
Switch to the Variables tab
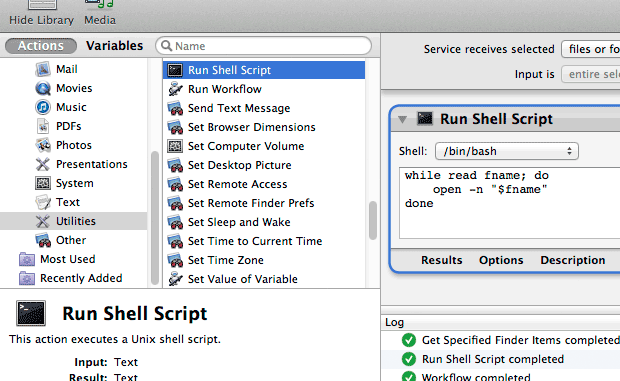115,46
